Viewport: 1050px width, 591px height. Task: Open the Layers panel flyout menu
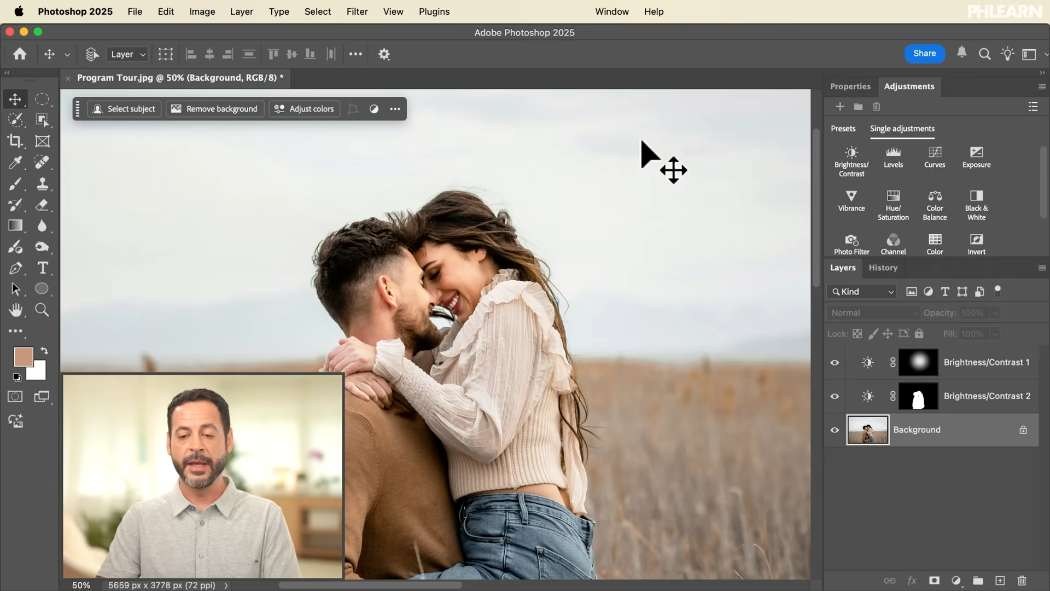click(1041, 268)
